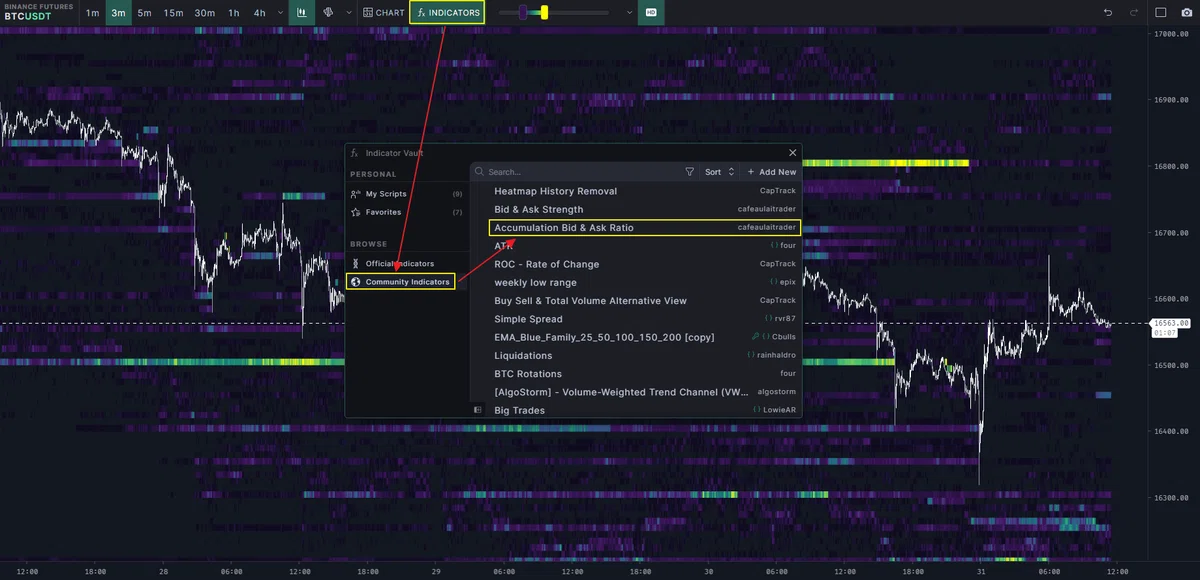The height and width of the screenshot is (580, 1200).
Task: Select Liquidations indicator
Action: pyautogui.click(x=644, y=355)
